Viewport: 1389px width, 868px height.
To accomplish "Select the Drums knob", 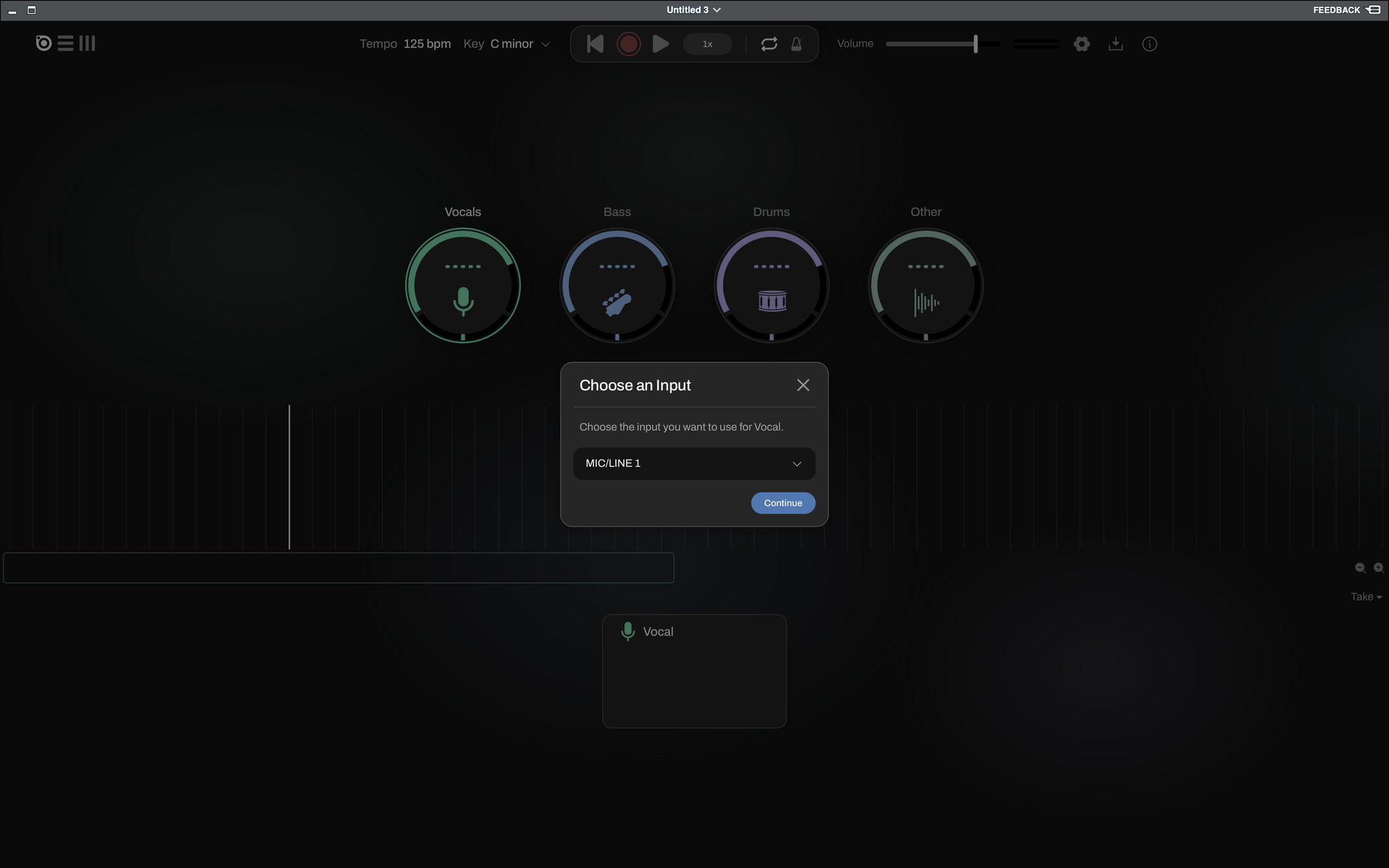I will (x=772, y=285).
